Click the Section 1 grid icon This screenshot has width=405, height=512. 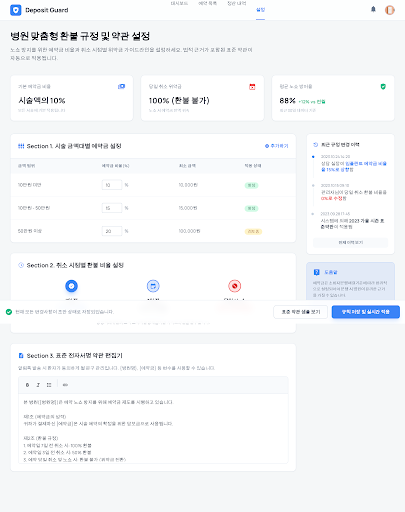(21, 146)
